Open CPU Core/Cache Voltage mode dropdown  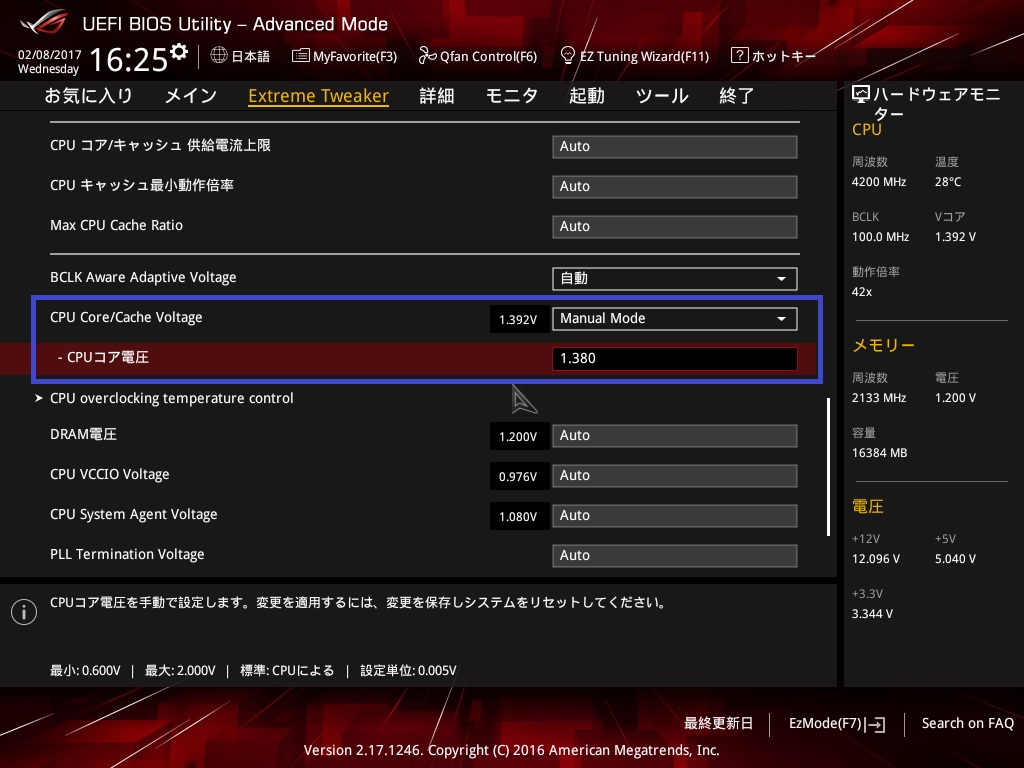pyautogui.click(x=675, y=319)
